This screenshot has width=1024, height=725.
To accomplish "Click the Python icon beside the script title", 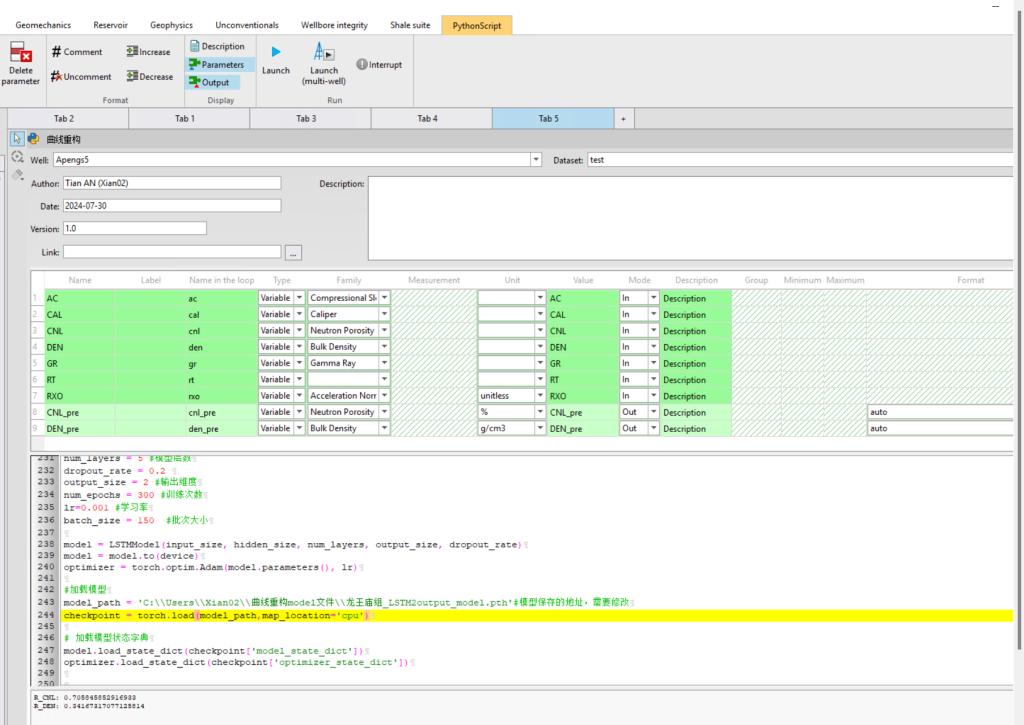I will (x=33, y=139).
